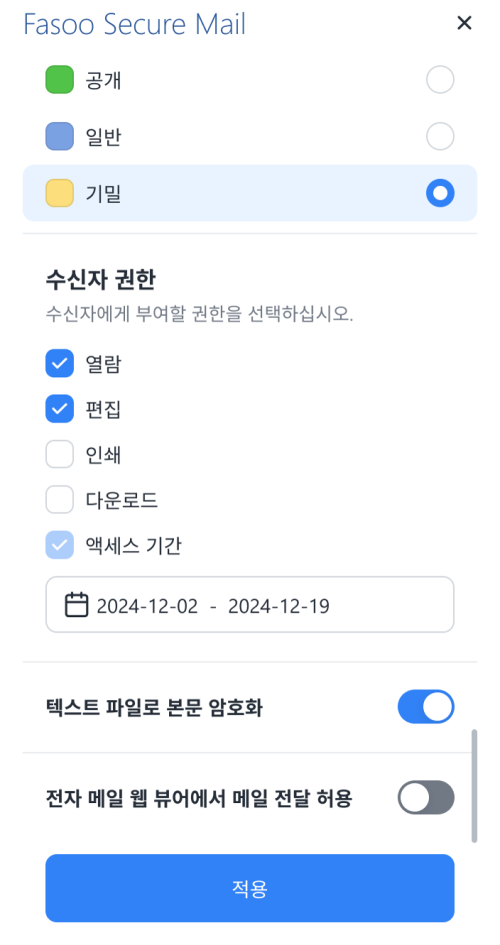The width and height of the screenshot is (500, 945).
Task: Click the vertical scrollbar thumb
Action: (474, 785)
